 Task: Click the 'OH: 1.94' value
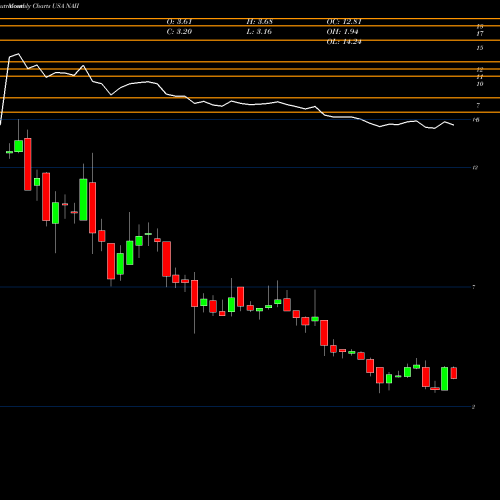[342, 32]
